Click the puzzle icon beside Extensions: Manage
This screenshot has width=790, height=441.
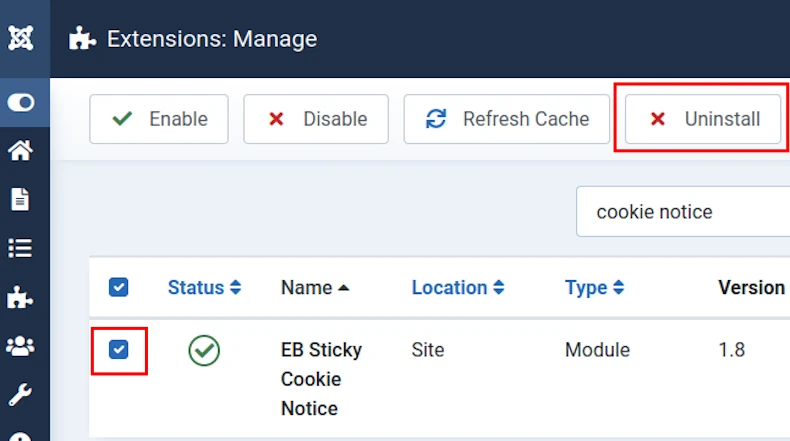pyautogui.click(x=82, y=38)
